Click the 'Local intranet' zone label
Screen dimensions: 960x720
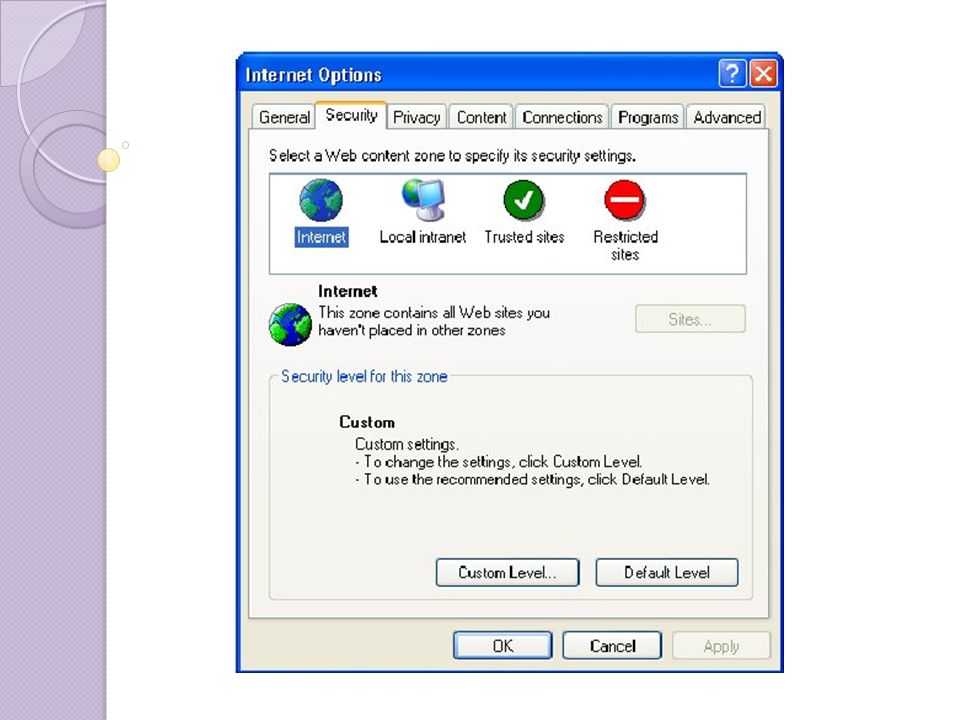422,237
